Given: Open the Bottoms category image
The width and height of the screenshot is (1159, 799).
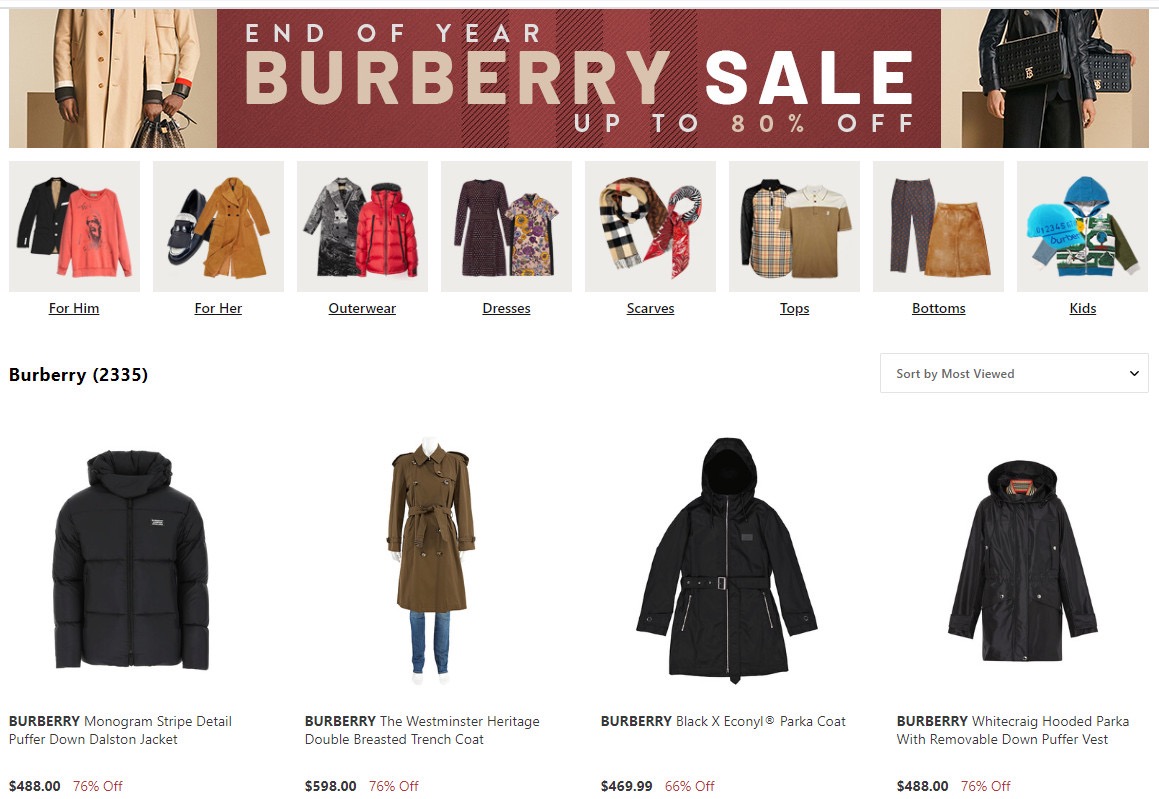Looking at the screenshot, I should pos(939,226).
